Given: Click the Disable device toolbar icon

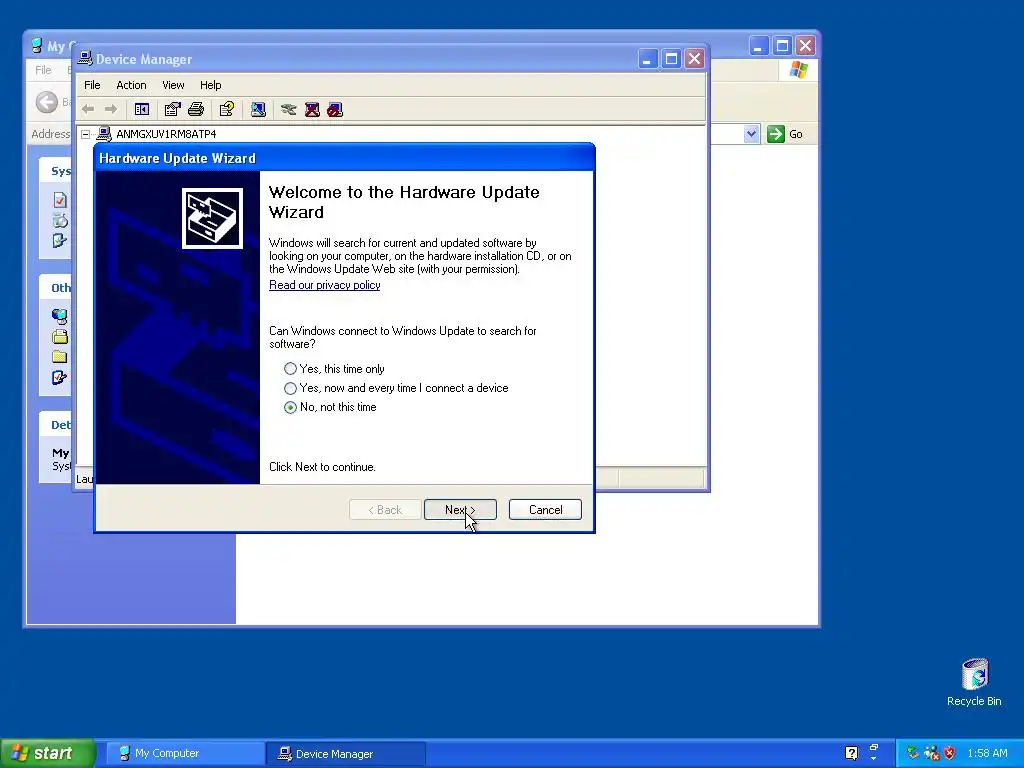Looking at the screenshot, I should click(x=335, y=109).
